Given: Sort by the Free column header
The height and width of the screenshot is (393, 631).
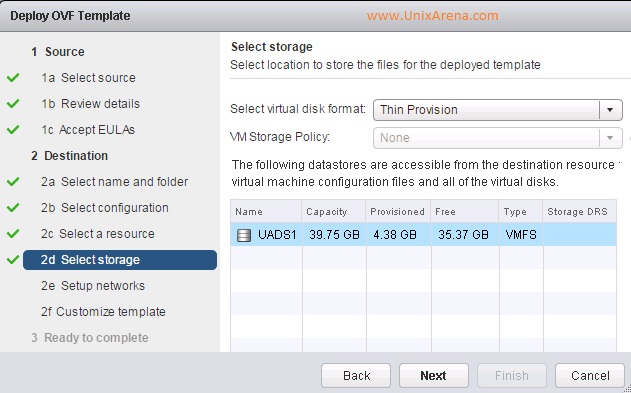Looking at the screenshot, I should (x=465, y=212).
